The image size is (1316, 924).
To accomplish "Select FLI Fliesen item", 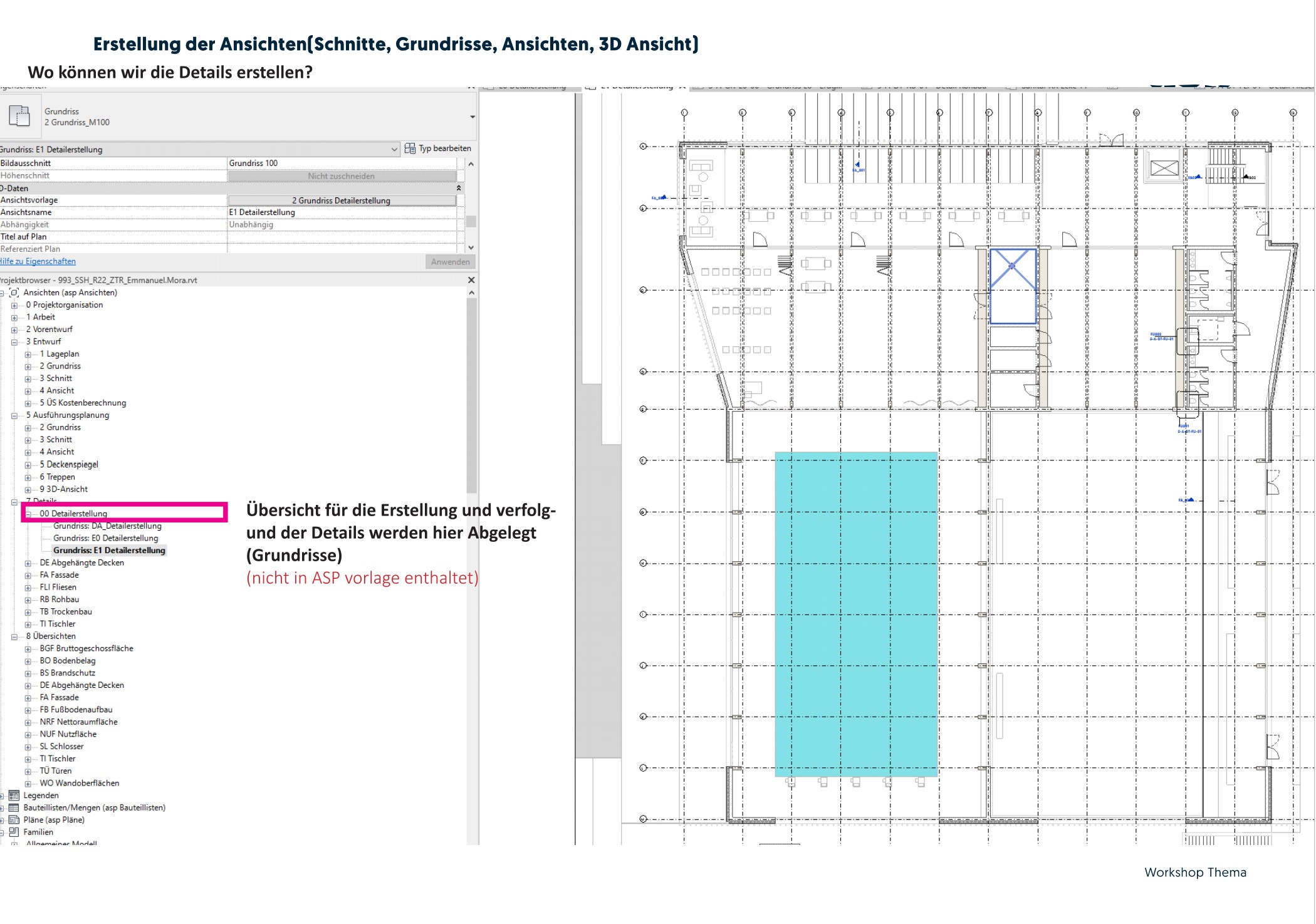I will pyautogui.click(x=58, y=587).
